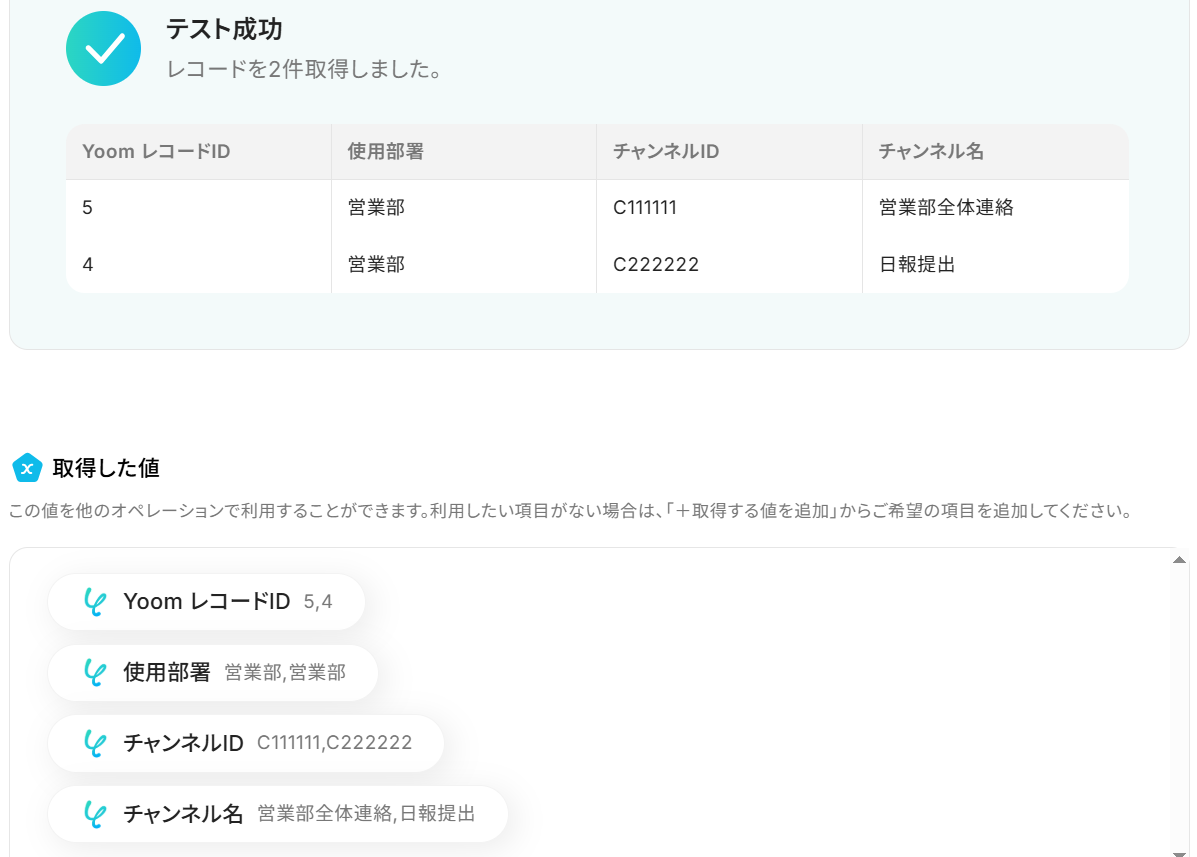Click the Yoom logo icon on 使用部署 chip

95,672
